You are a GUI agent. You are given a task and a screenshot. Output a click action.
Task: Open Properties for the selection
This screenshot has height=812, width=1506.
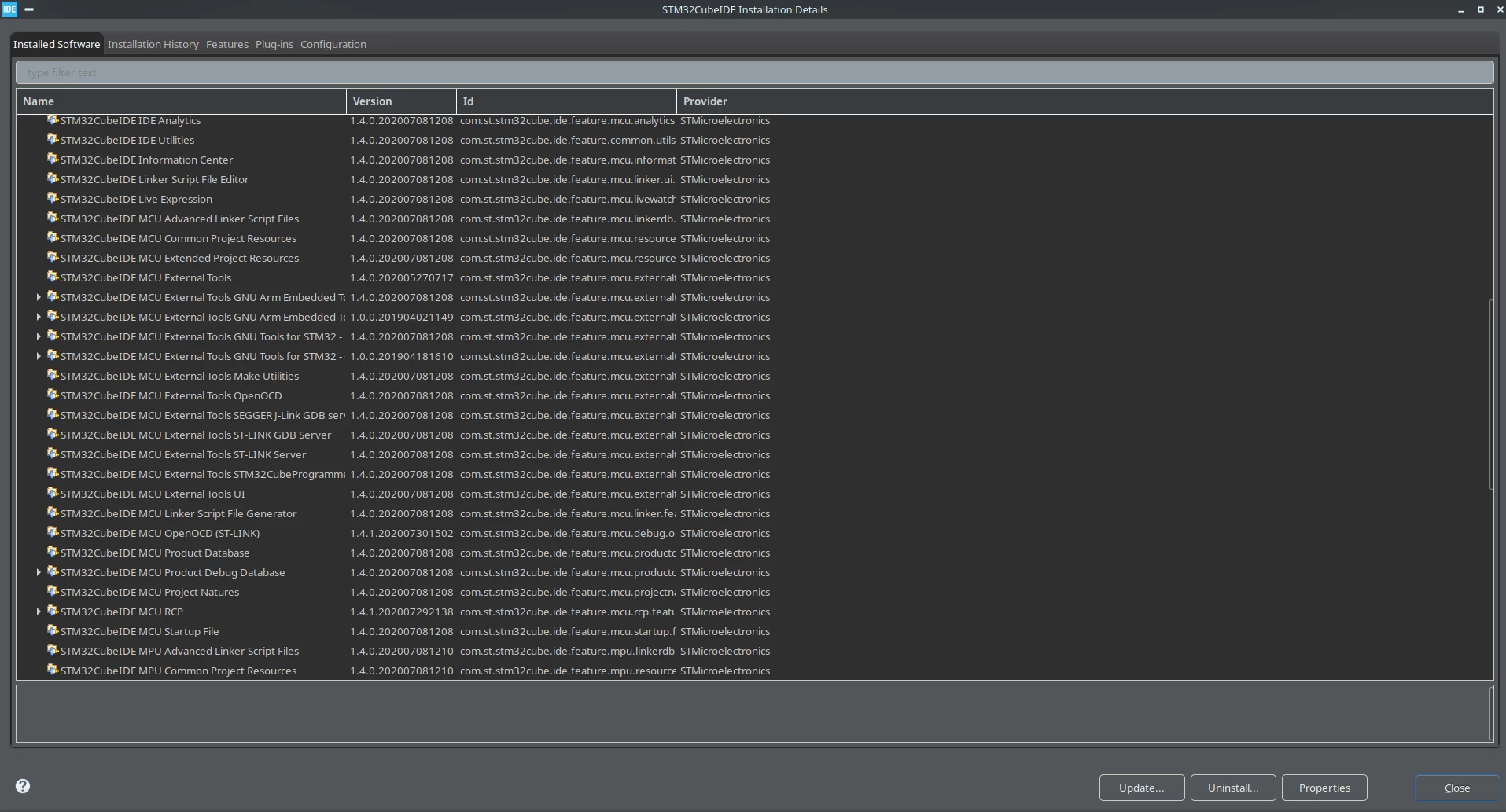(1324, 788)
